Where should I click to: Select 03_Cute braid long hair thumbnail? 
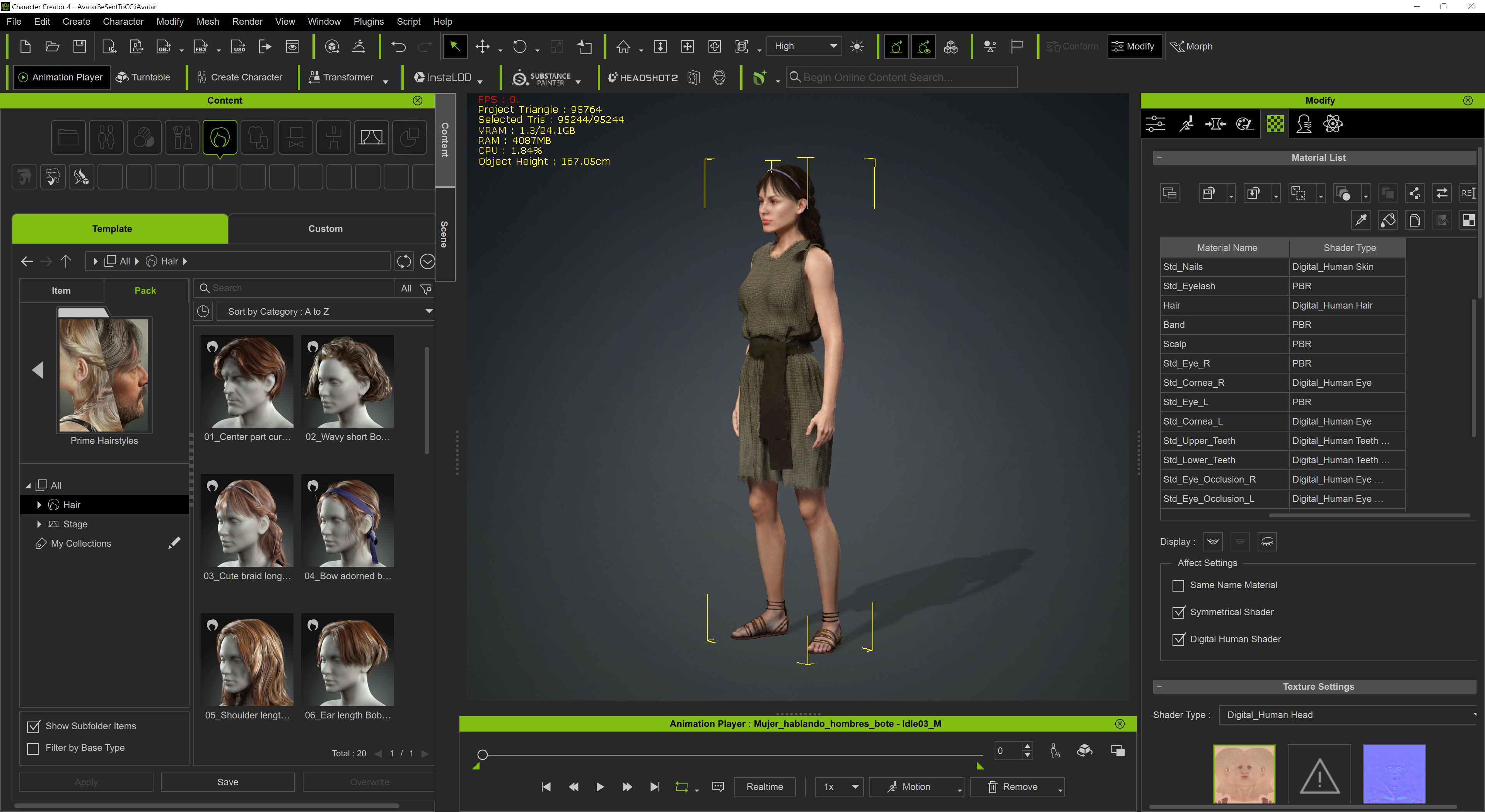pyautogui.click(x=247, y=520)
